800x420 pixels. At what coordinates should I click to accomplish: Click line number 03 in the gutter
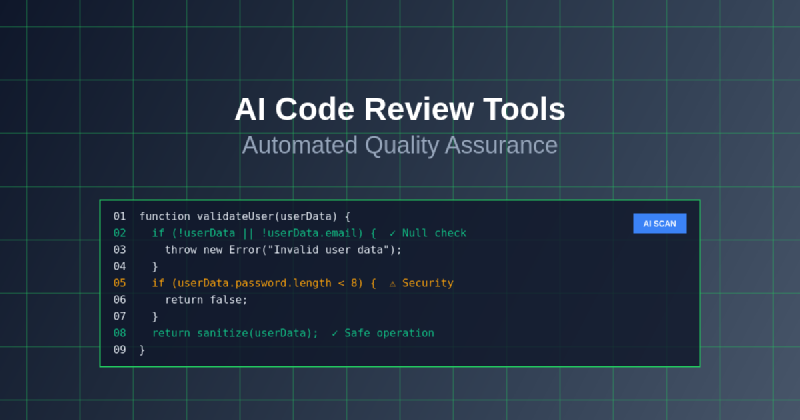(120, 250)
